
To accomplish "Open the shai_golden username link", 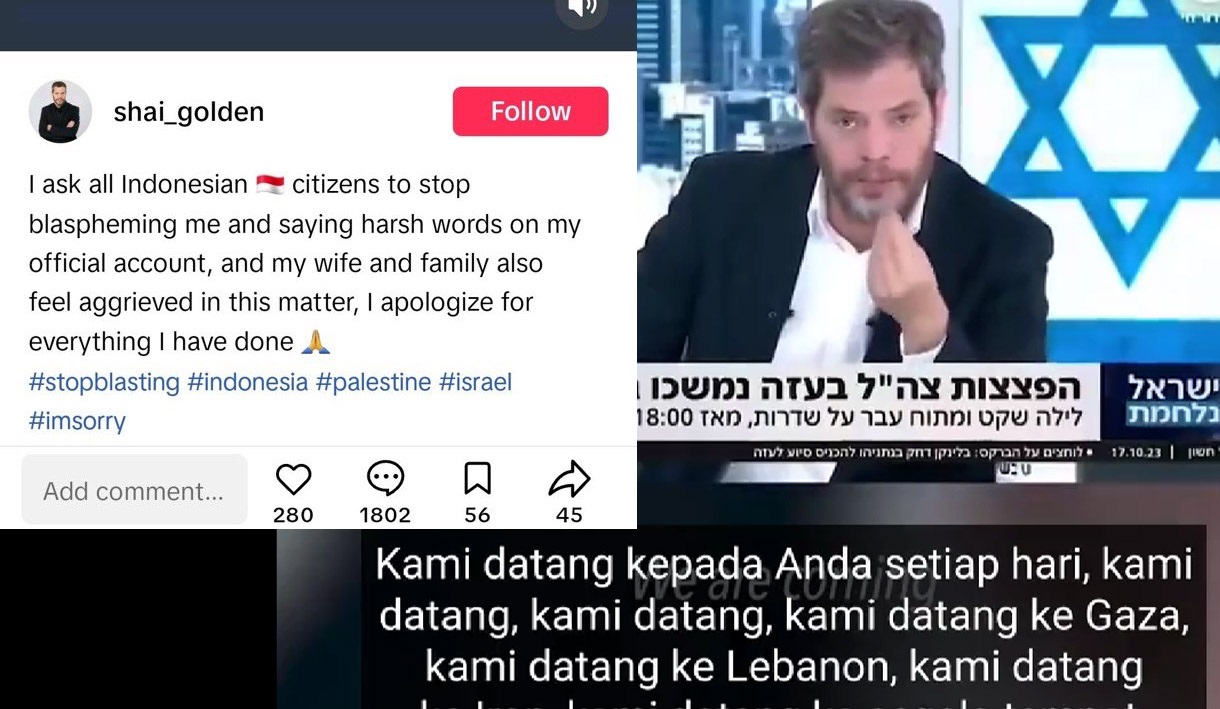I will (189, 112).
